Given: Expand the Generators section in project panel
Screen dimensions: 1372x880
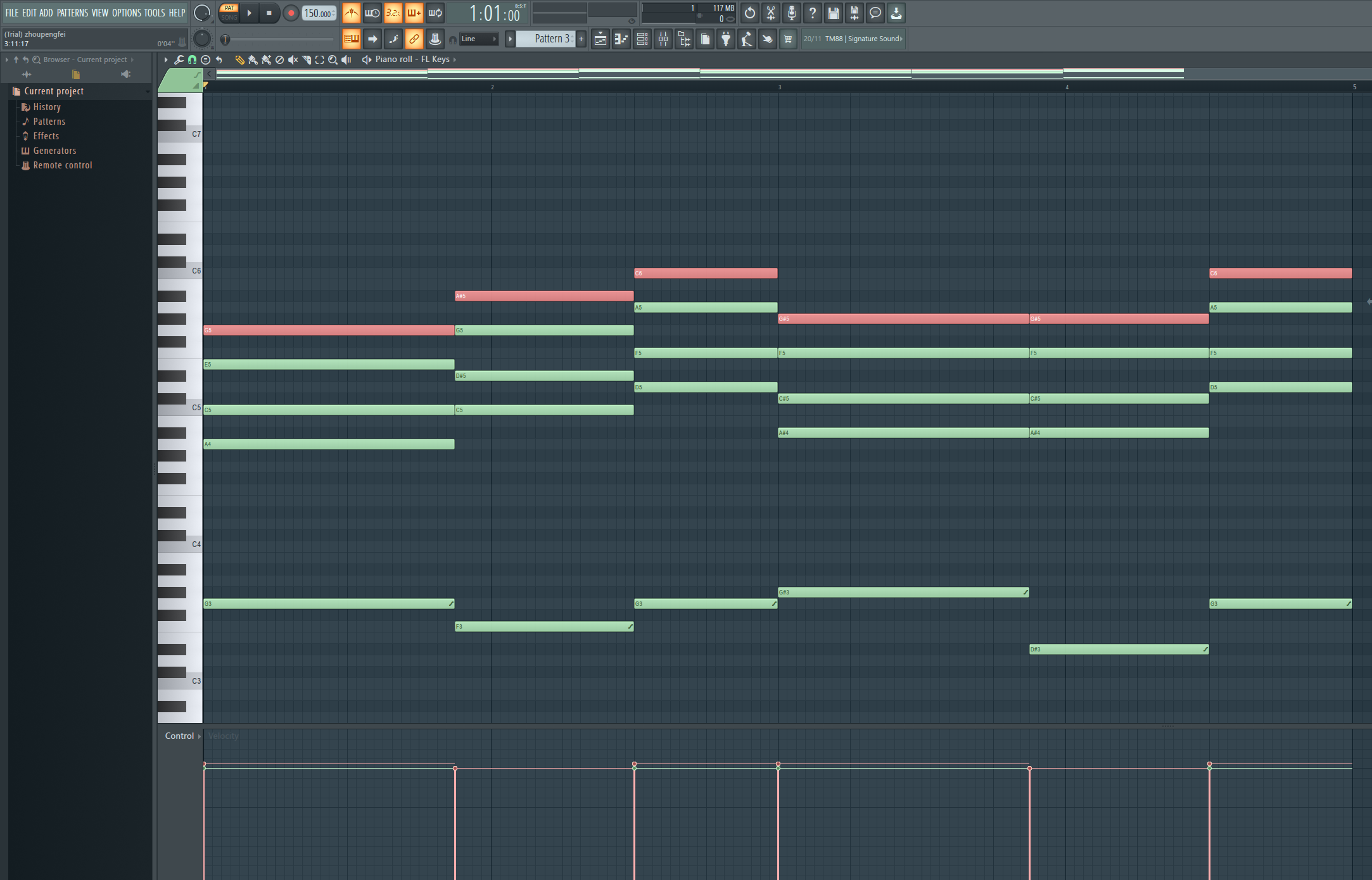Looking at the screenshot, I should (53, 149).
